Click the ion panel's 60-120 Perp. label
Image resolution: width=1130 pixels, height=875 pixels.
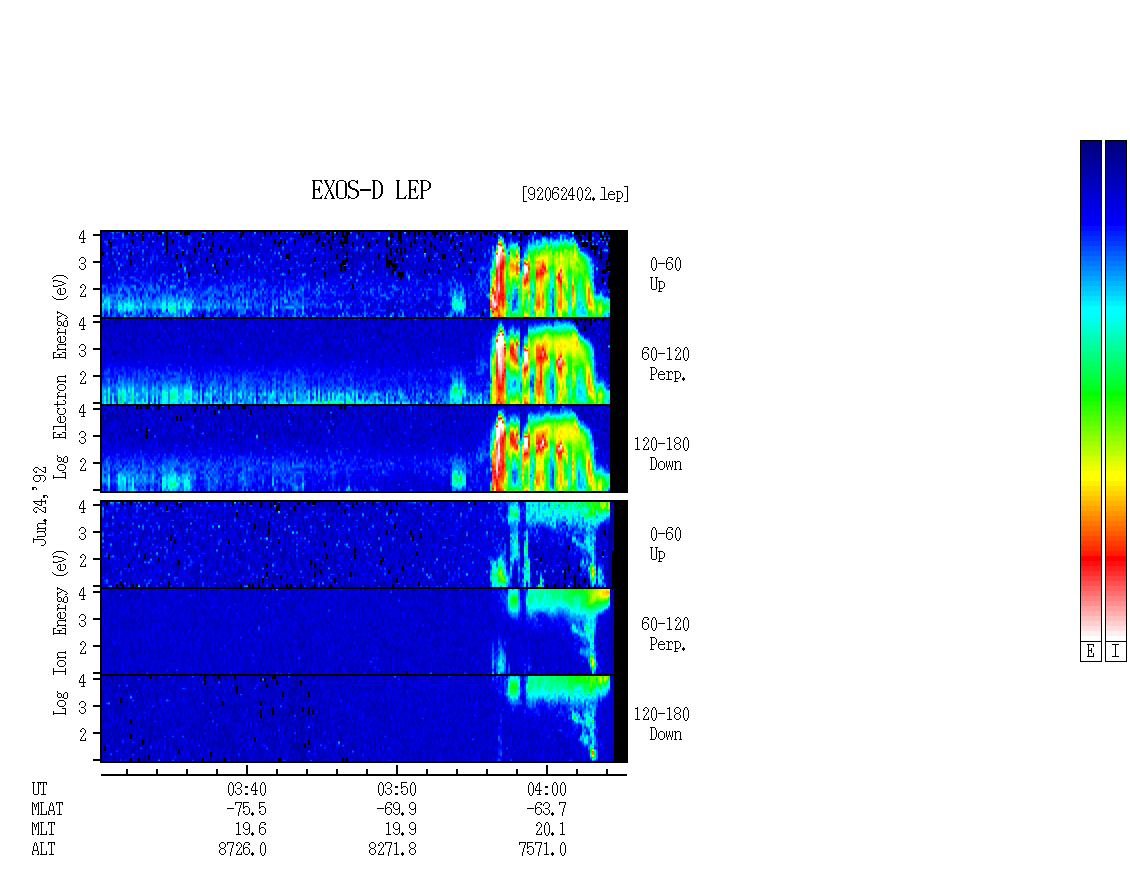click(x=665, y=634)
